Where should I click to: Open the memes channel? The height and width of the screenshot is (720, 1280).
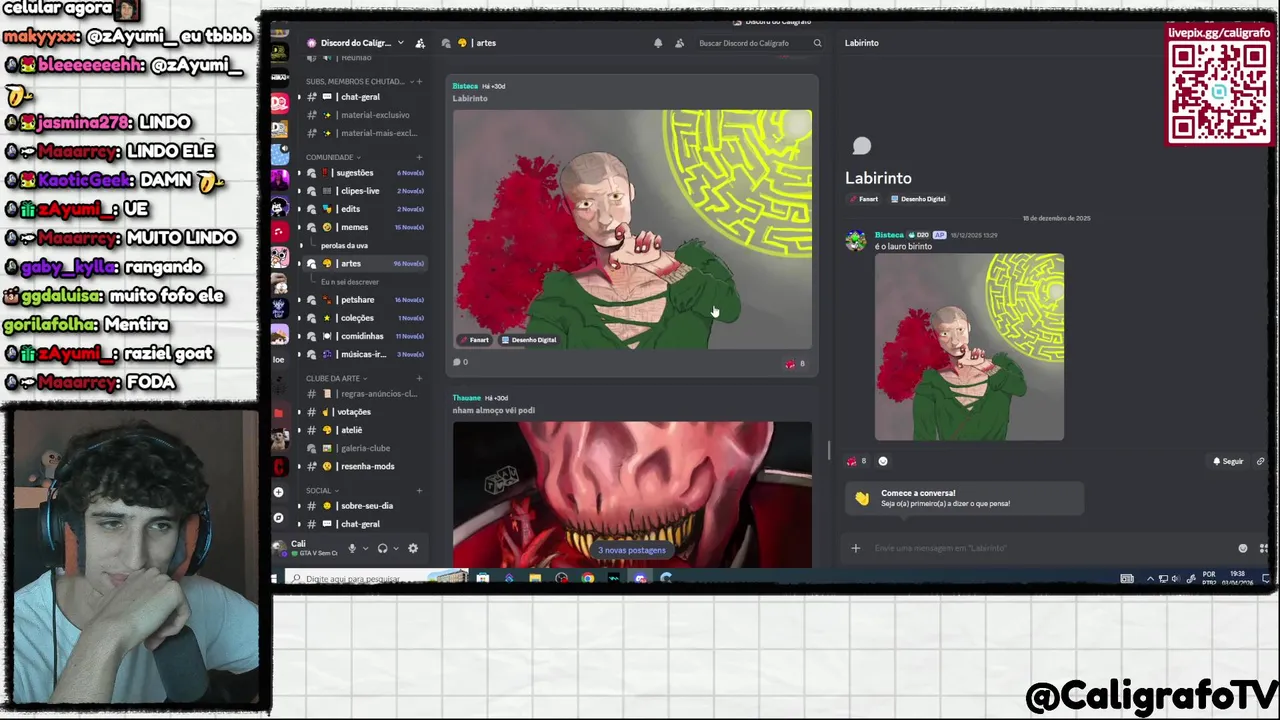tap(365, 227)
